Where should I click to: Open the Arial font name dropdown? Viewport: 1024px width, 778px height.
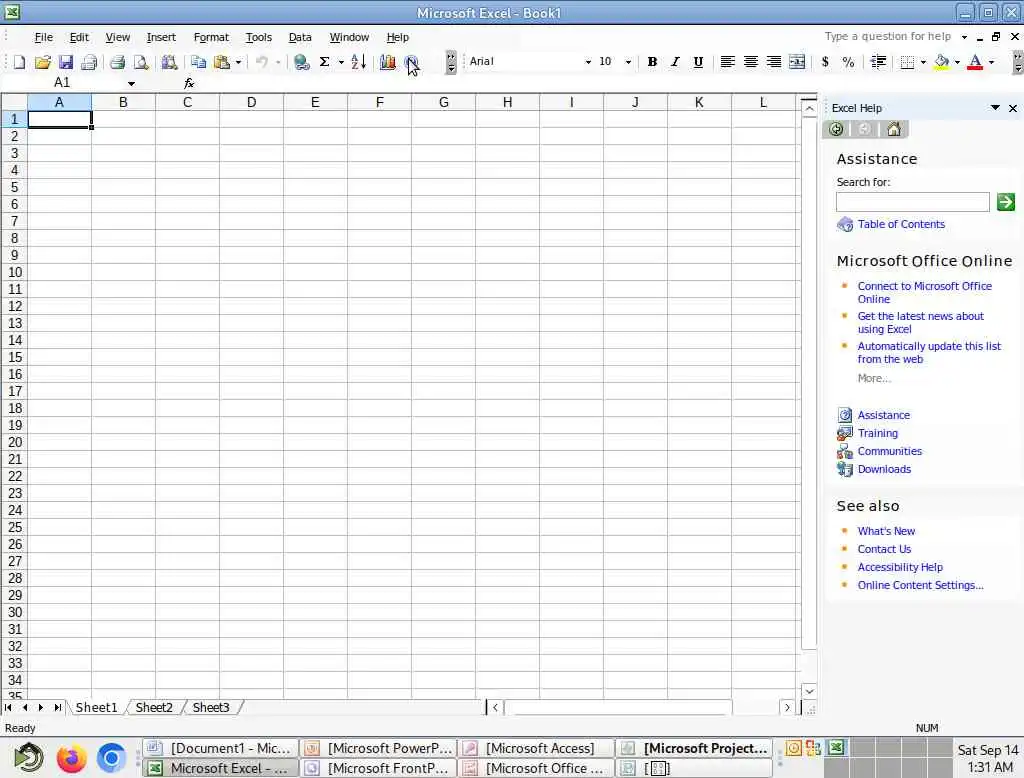click(x=588, y=62)
